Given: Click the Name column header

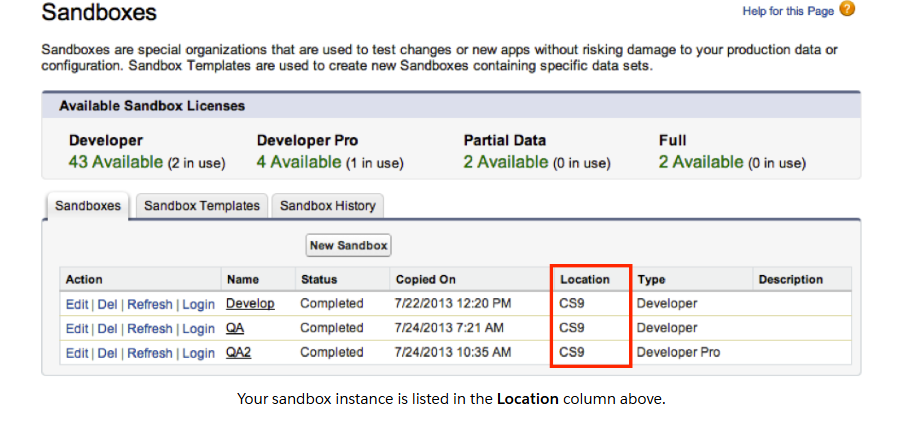Looking at the screenshot, I should click(243, 279).
